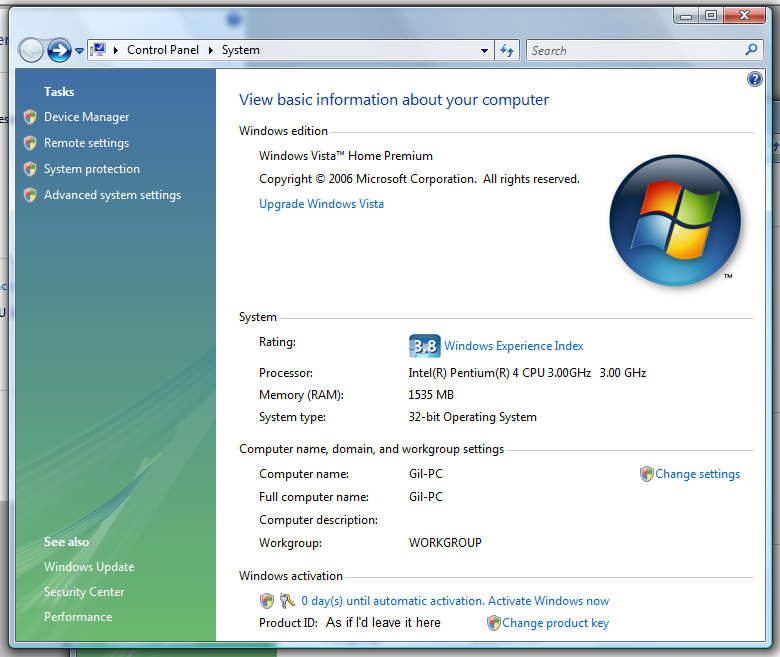This screenshot has width=780, height=657.
Task: Click the View basic information heading
Action: pyautogui.click(x=394, y=100)
